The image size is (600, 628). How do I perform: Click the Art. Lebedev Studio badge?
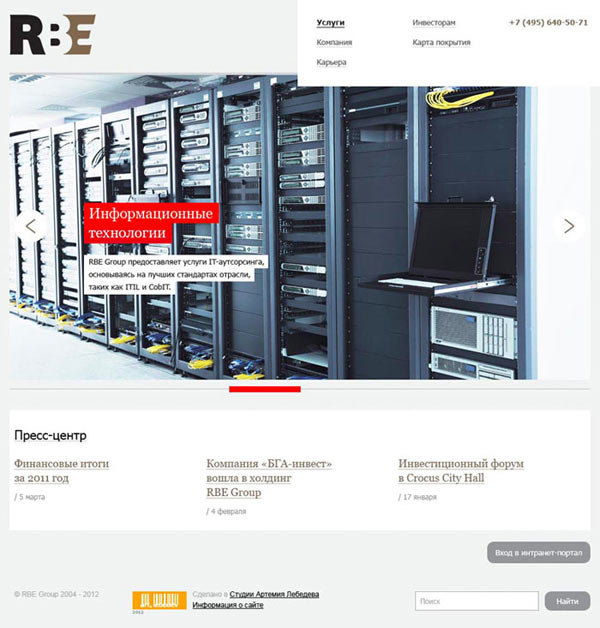pyautogui.click(x=159, y=601)
